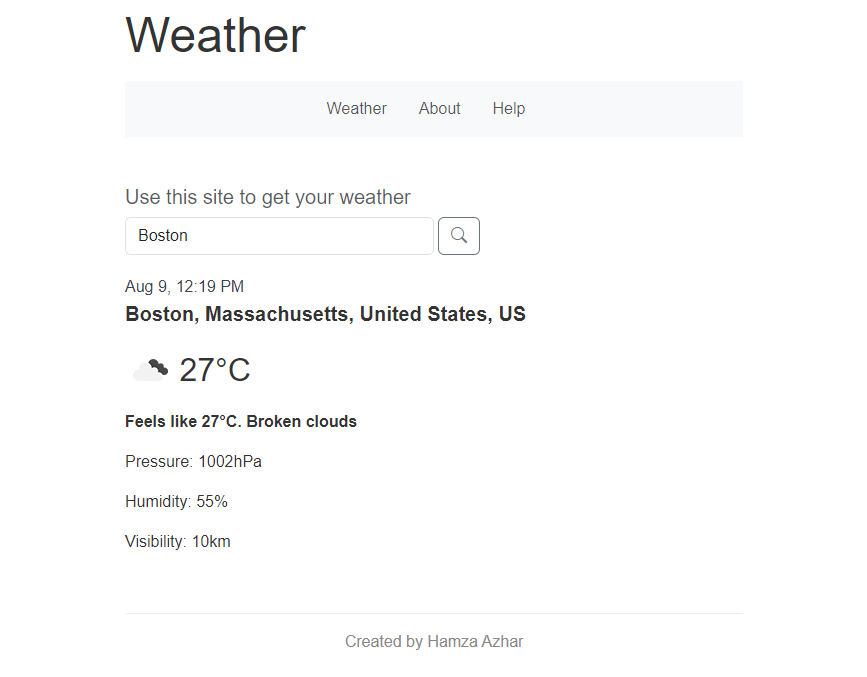Click the magnifying glass search icon

[x=458, y=236]
